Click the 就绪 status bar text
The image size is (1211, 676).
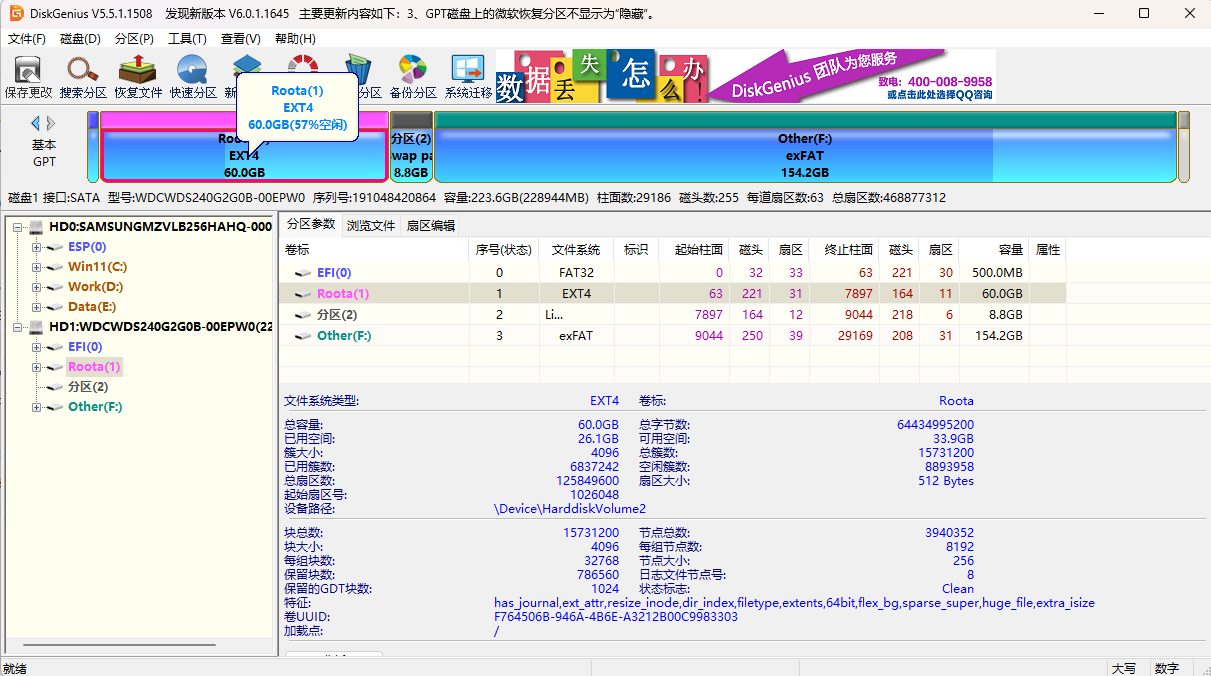point(16,668)
